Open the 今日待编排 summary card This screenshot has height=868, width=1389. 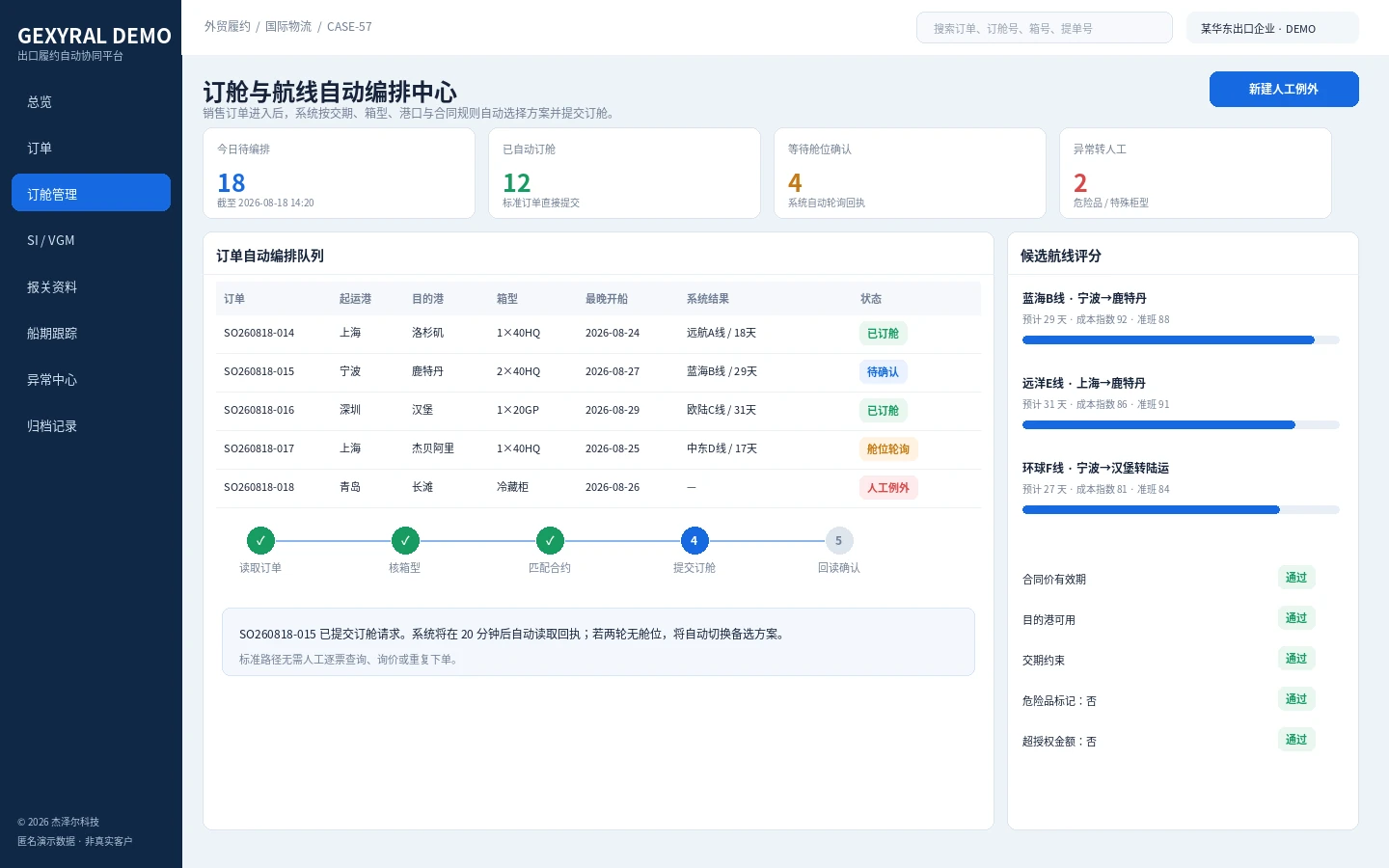(339, 174)
